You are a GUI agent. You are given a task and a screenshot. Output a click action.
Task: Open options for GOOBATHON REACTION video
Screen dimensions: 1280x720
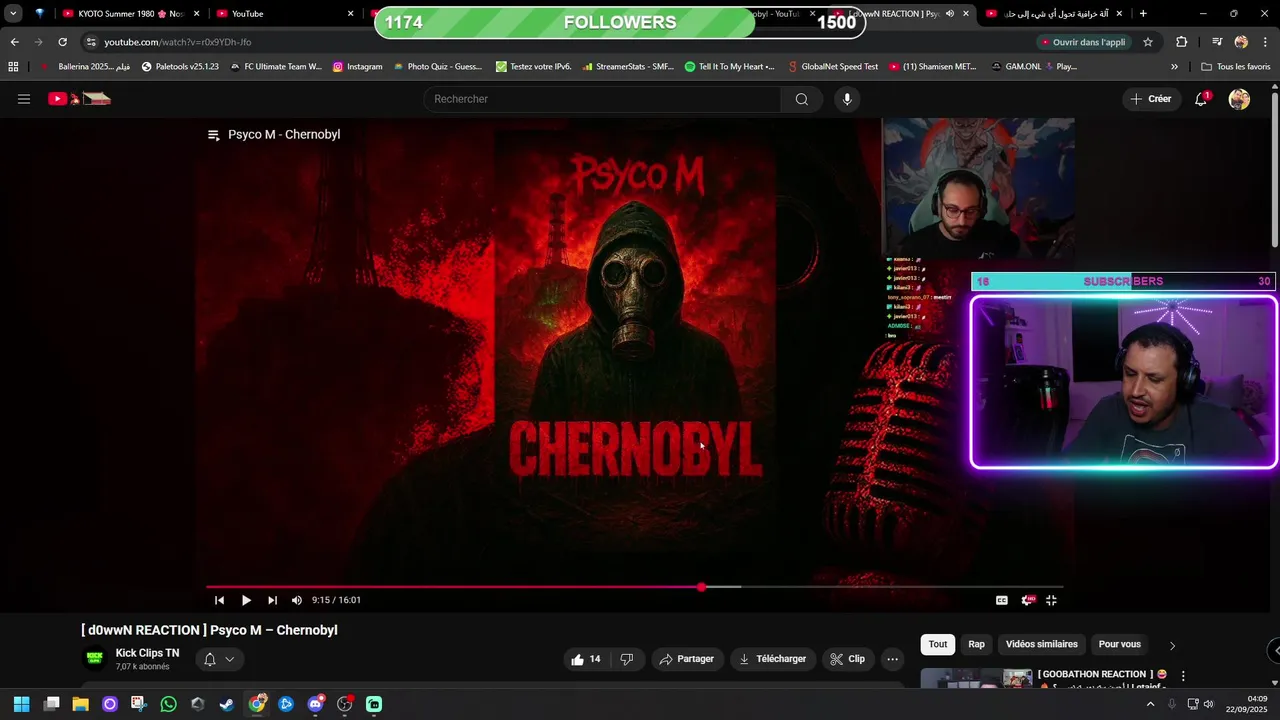1183,676
